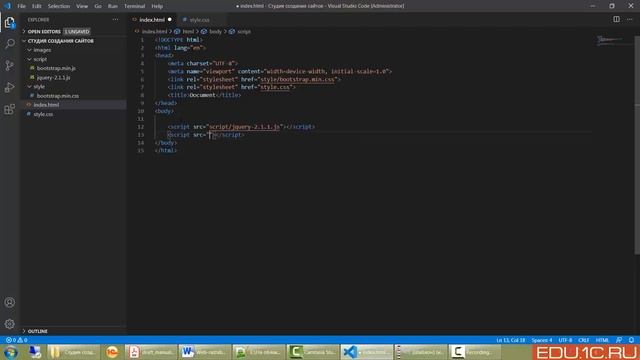This screenshot has width=640, height=360.
Task: Click errors and warnings status indicator
Action: click(16, 340)
